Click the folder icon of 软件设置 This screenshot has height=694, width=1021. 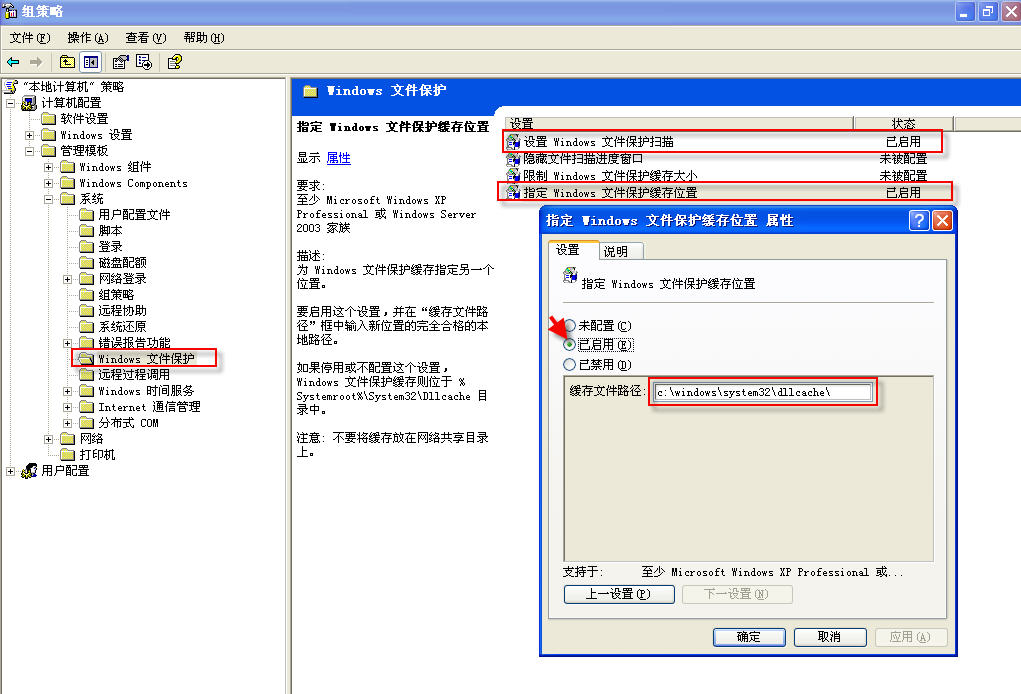(49, 118)
